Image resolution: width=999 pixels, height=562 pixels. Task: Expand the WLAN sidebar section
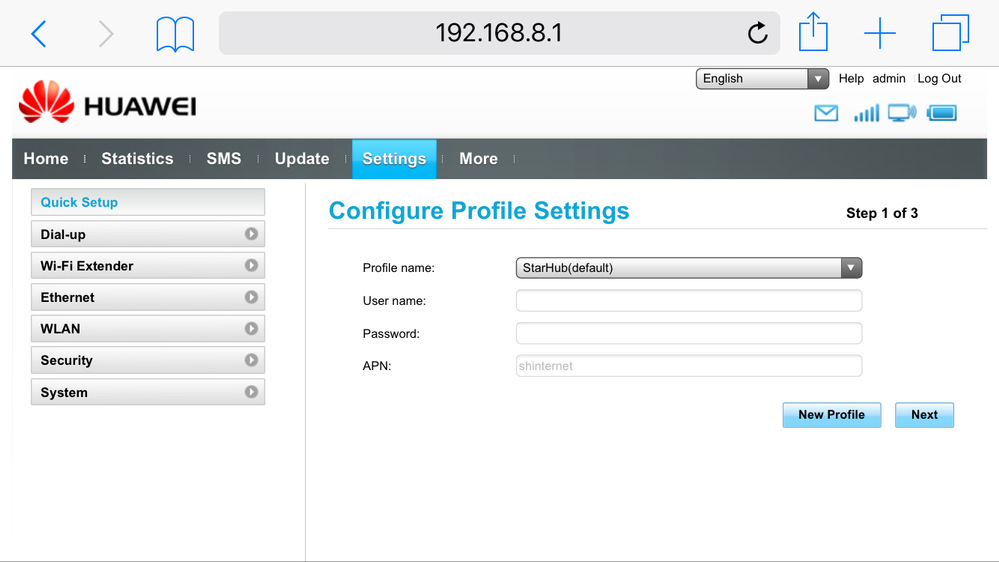[x=147, y=329]
